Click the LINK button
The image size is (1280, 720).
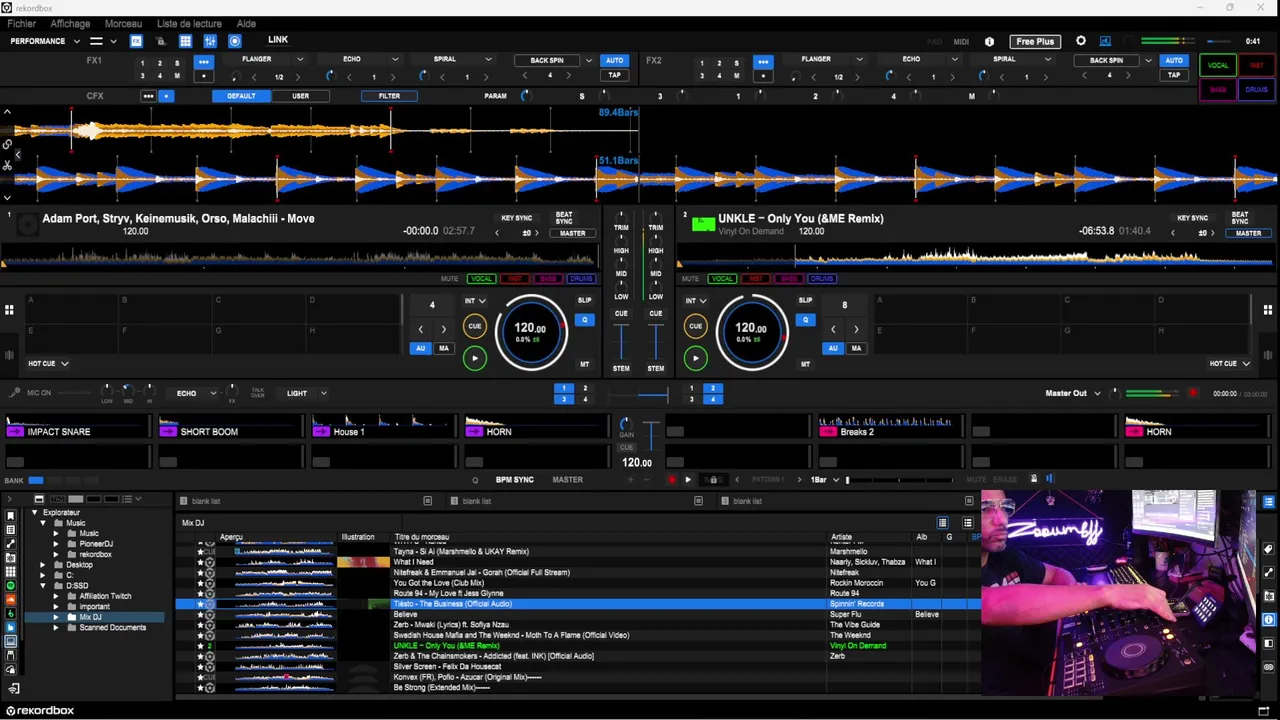point(278,40)
